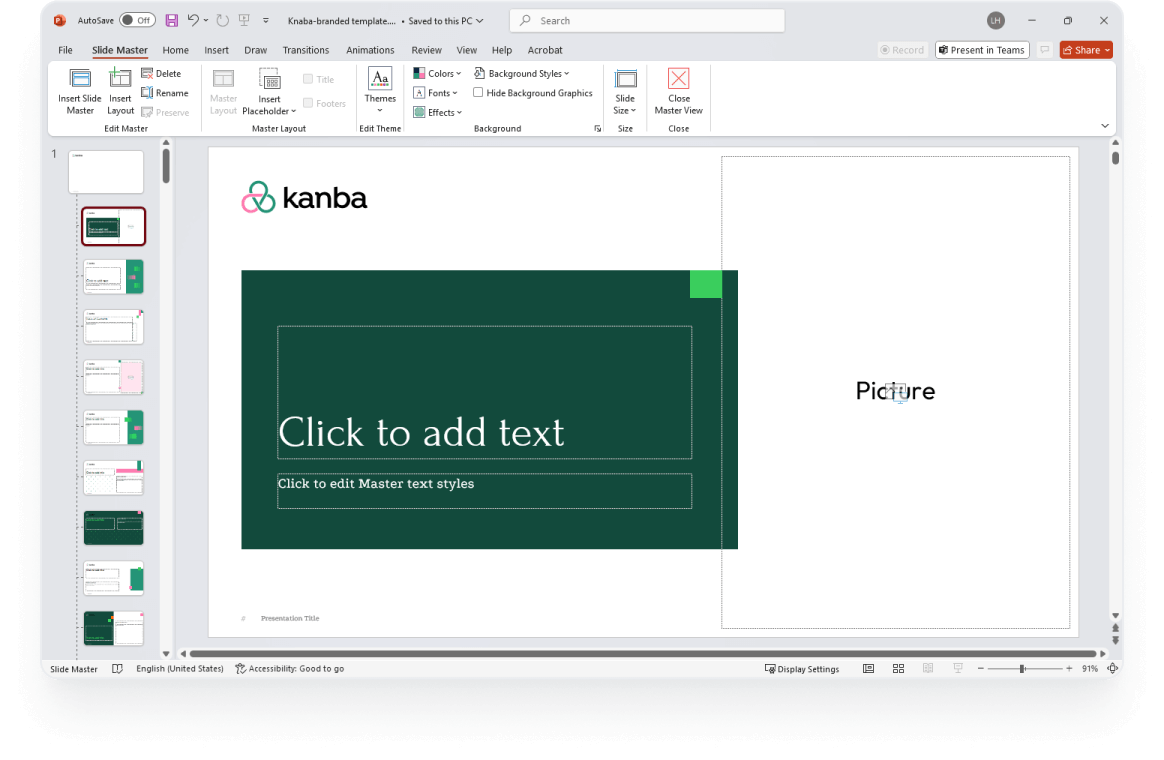Go to the Transitions tab
Screen dimensions: 1164x760
coord(305,50)
